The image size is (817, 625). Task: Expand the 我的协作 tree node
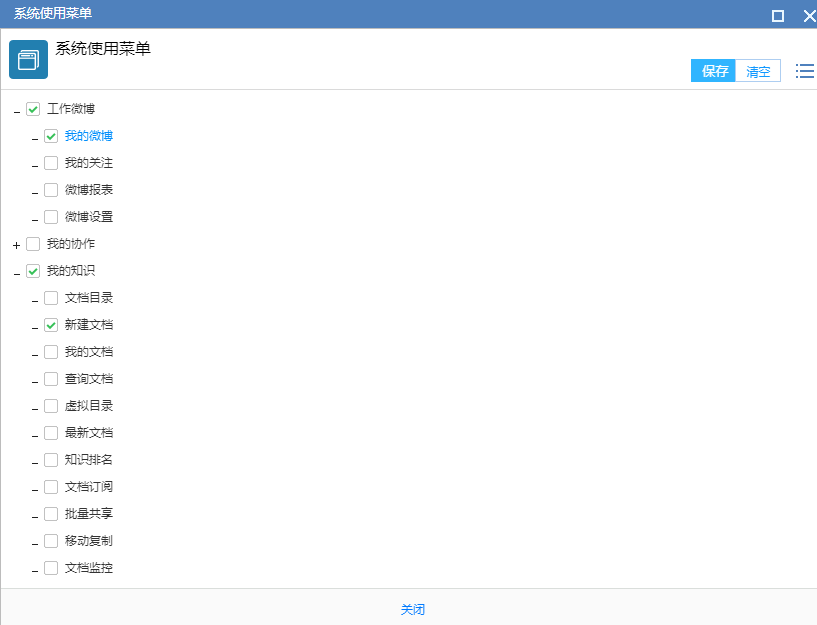pyautogui.click(x=17, y=245)
